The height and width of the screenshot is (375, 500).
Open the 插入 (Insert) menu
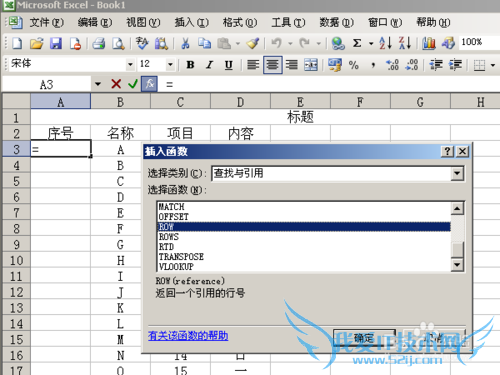pos(192,22)
